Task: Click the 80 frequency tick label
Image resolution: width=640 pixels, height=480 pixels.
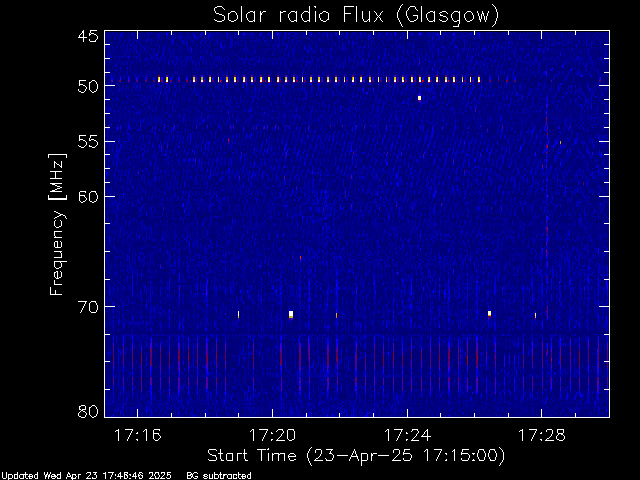Action: [x=88, y=411]
